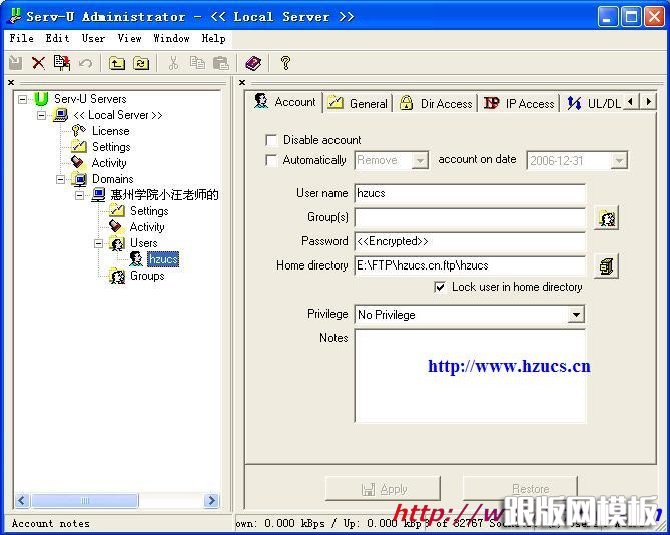Open the Window menu
This screenshot has width=670, height=535.
click(171, 38)
